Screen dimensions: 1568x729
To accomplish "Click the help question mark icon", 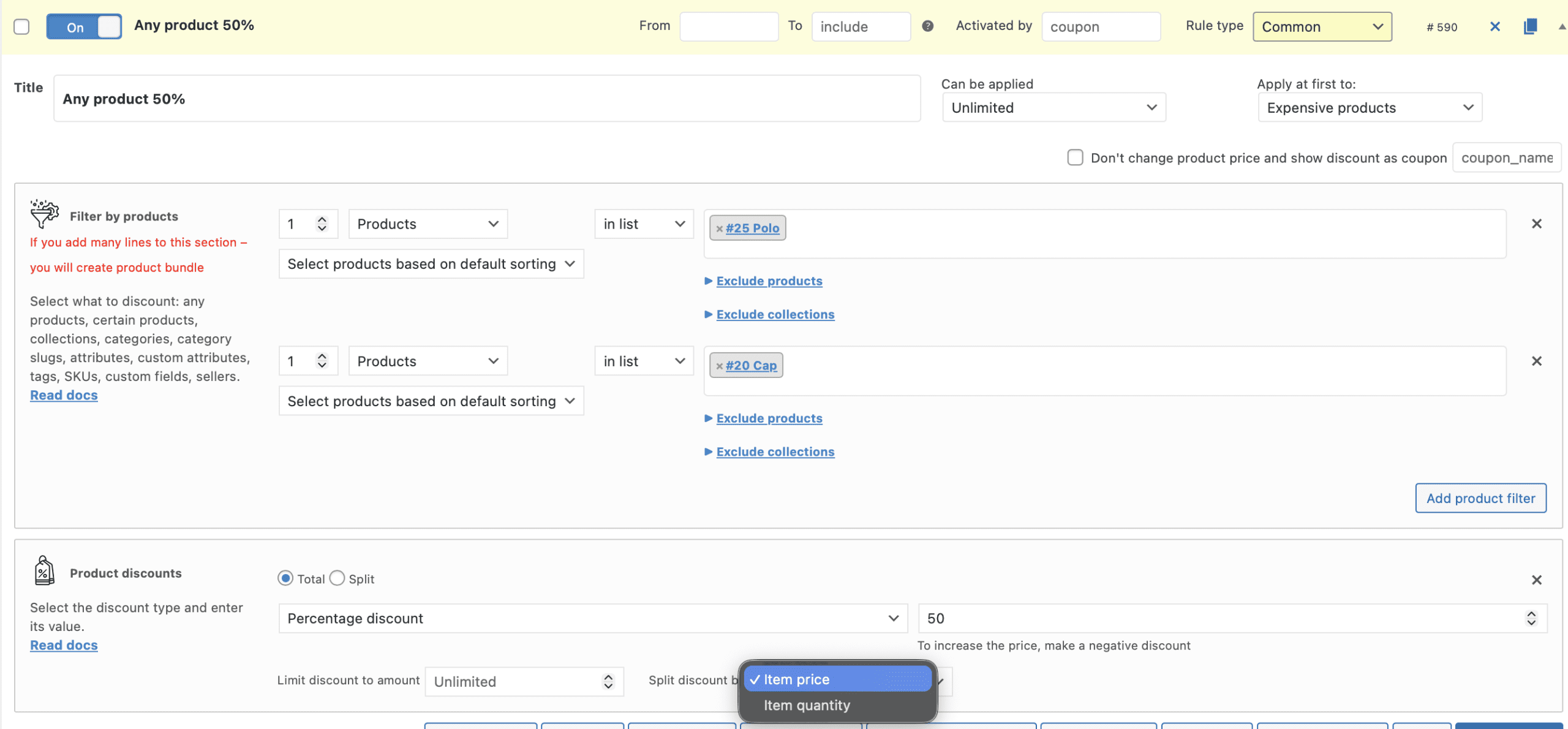I will [x=927, y=26].
